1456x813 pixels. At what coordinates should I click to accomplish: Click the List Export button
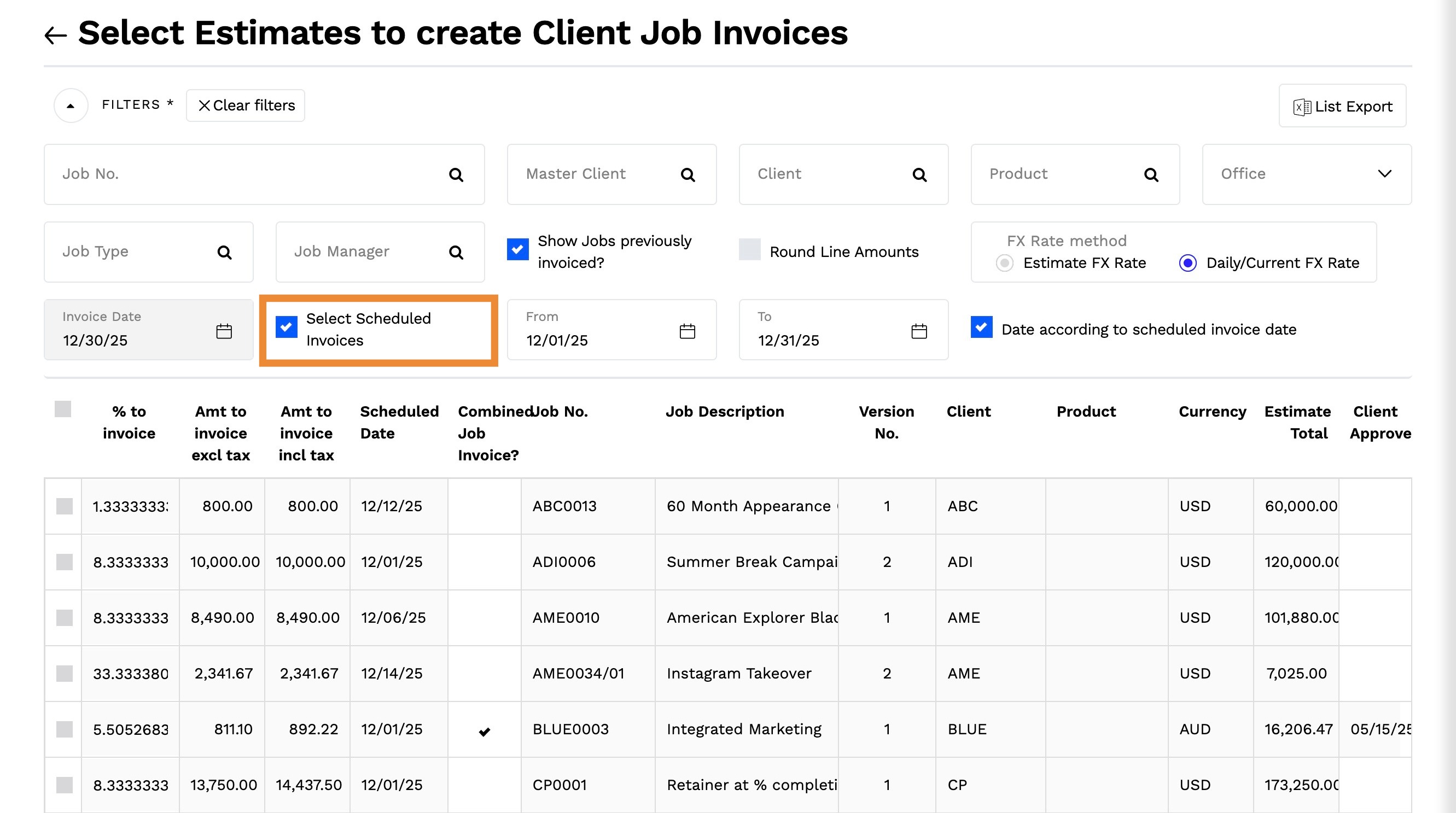click(1342, 106)
